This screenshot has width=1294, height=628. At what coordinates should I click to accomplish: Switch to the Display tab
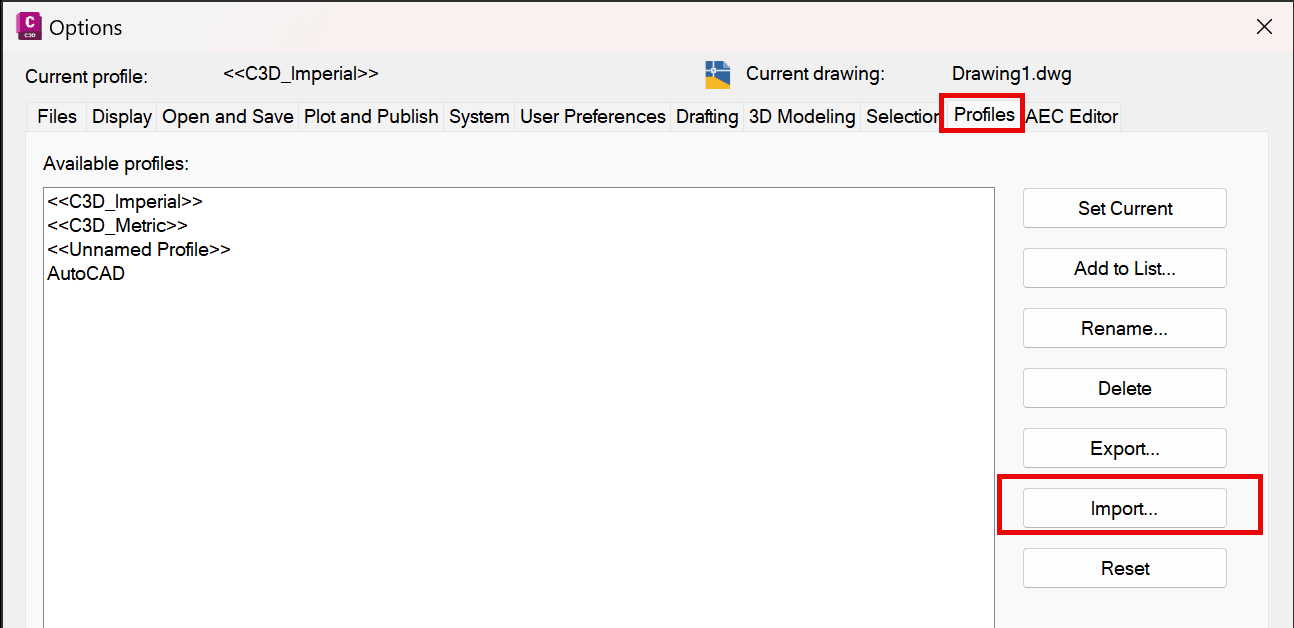pos(122,117)
